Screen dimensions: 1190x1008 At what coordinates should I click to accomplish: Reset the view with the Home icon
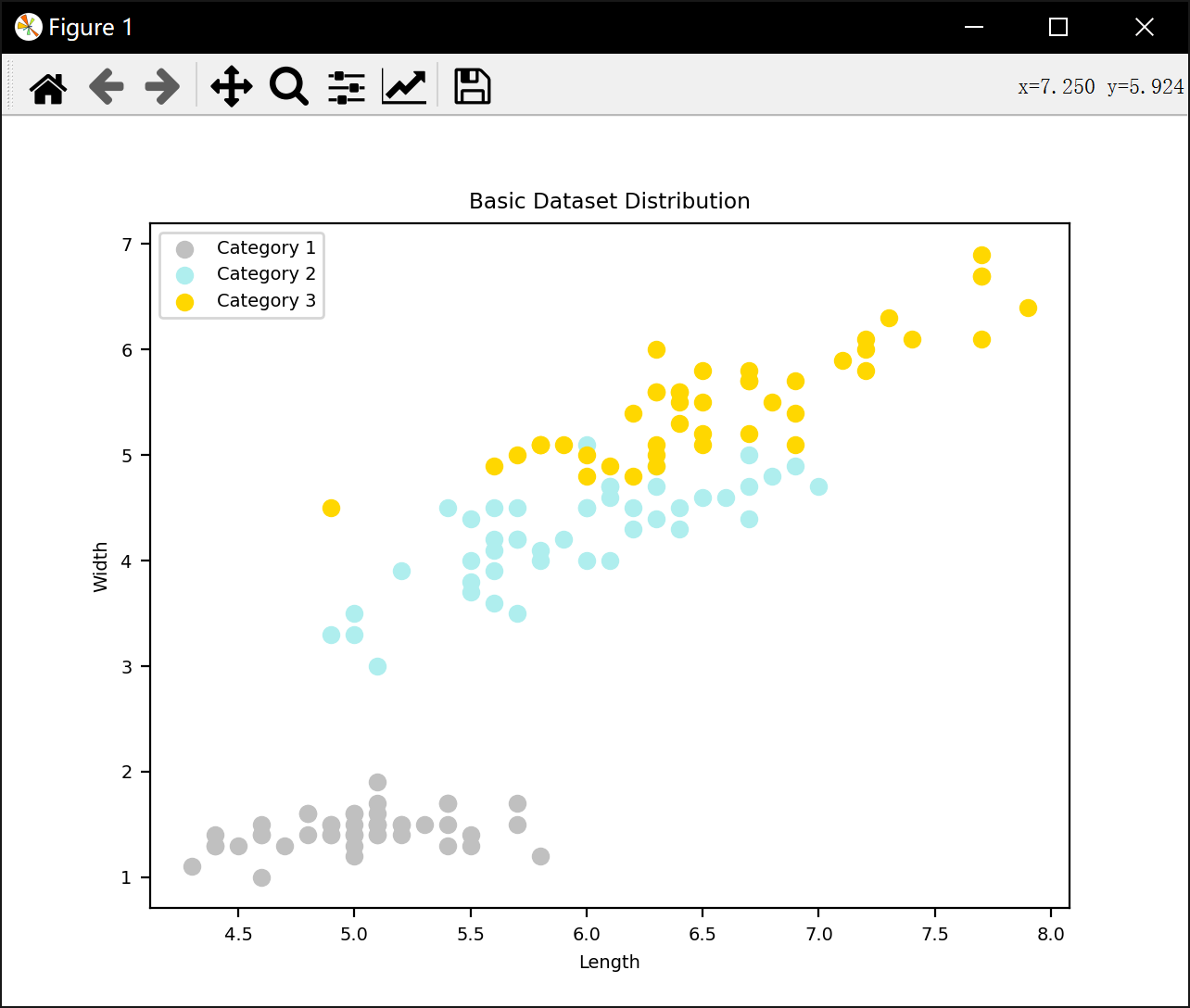[x=48, y=88]
